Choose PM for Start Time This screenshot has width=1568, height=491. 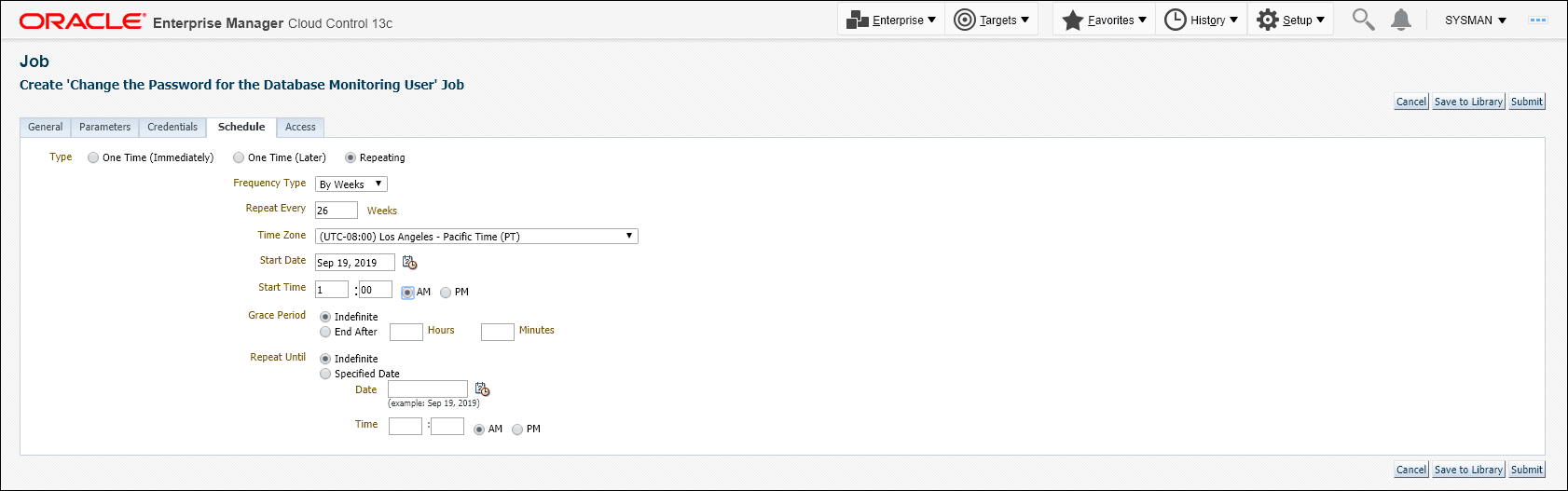tap(446, 293)
